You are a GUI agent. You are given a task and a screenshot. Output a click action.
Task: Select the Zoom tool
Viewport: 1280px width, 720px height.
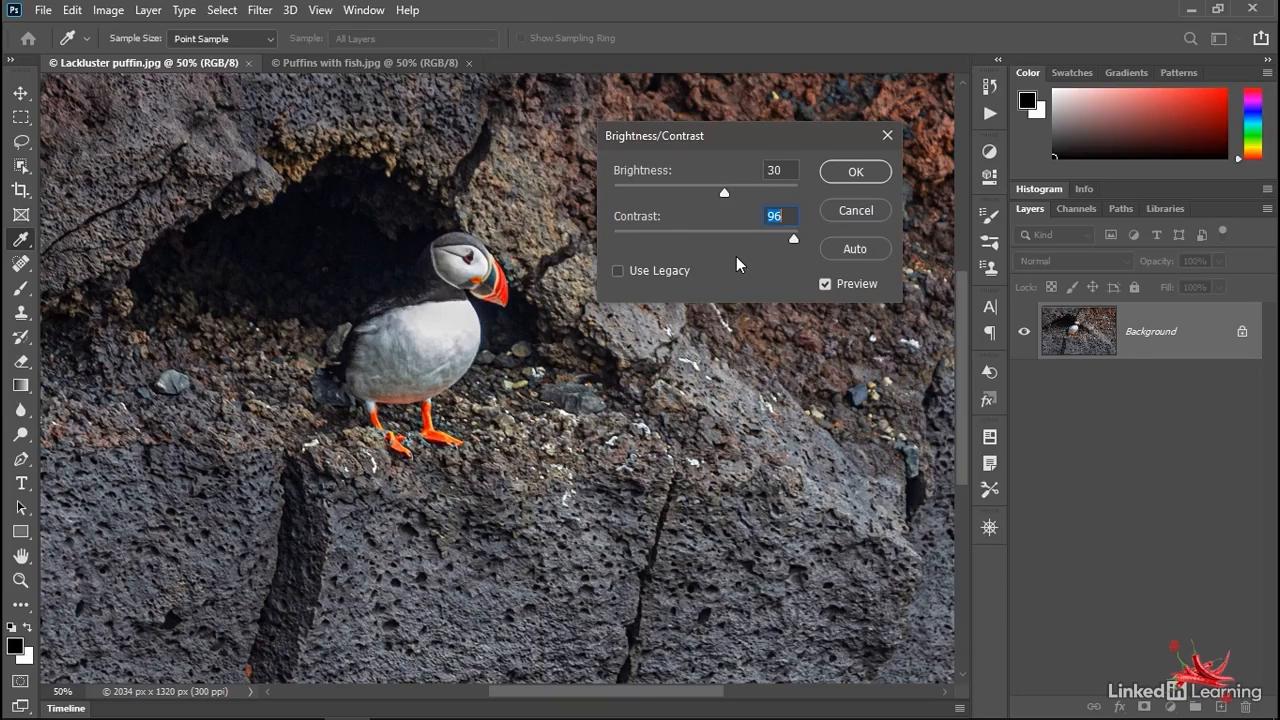coord(21,580)
